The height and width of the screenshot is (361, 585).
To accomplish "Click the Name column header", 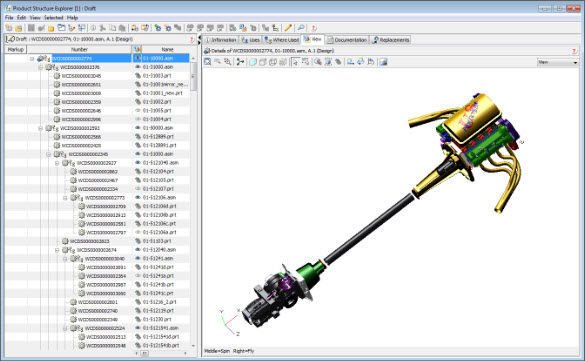I will [x=167, y=49].
